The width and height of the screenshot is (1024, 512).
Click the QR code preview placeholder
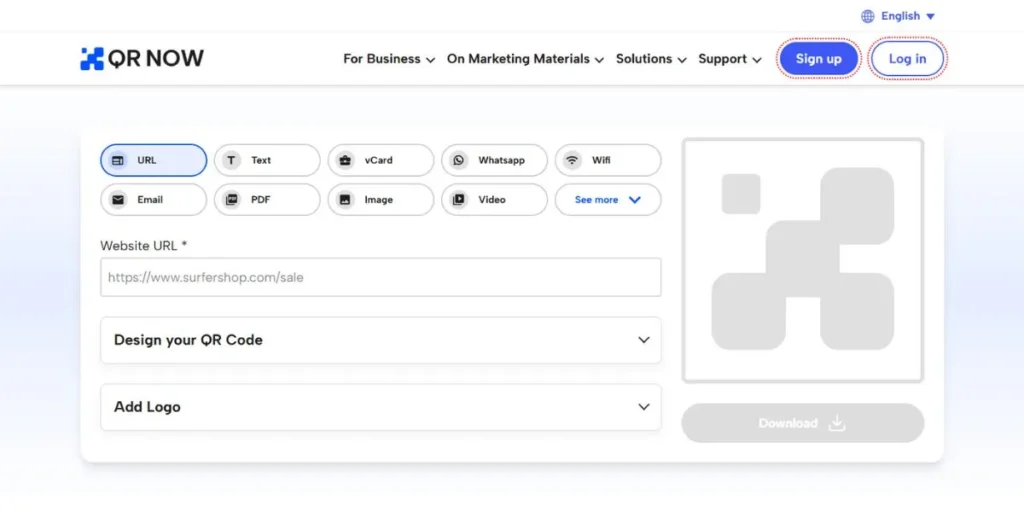click(803, 260)
